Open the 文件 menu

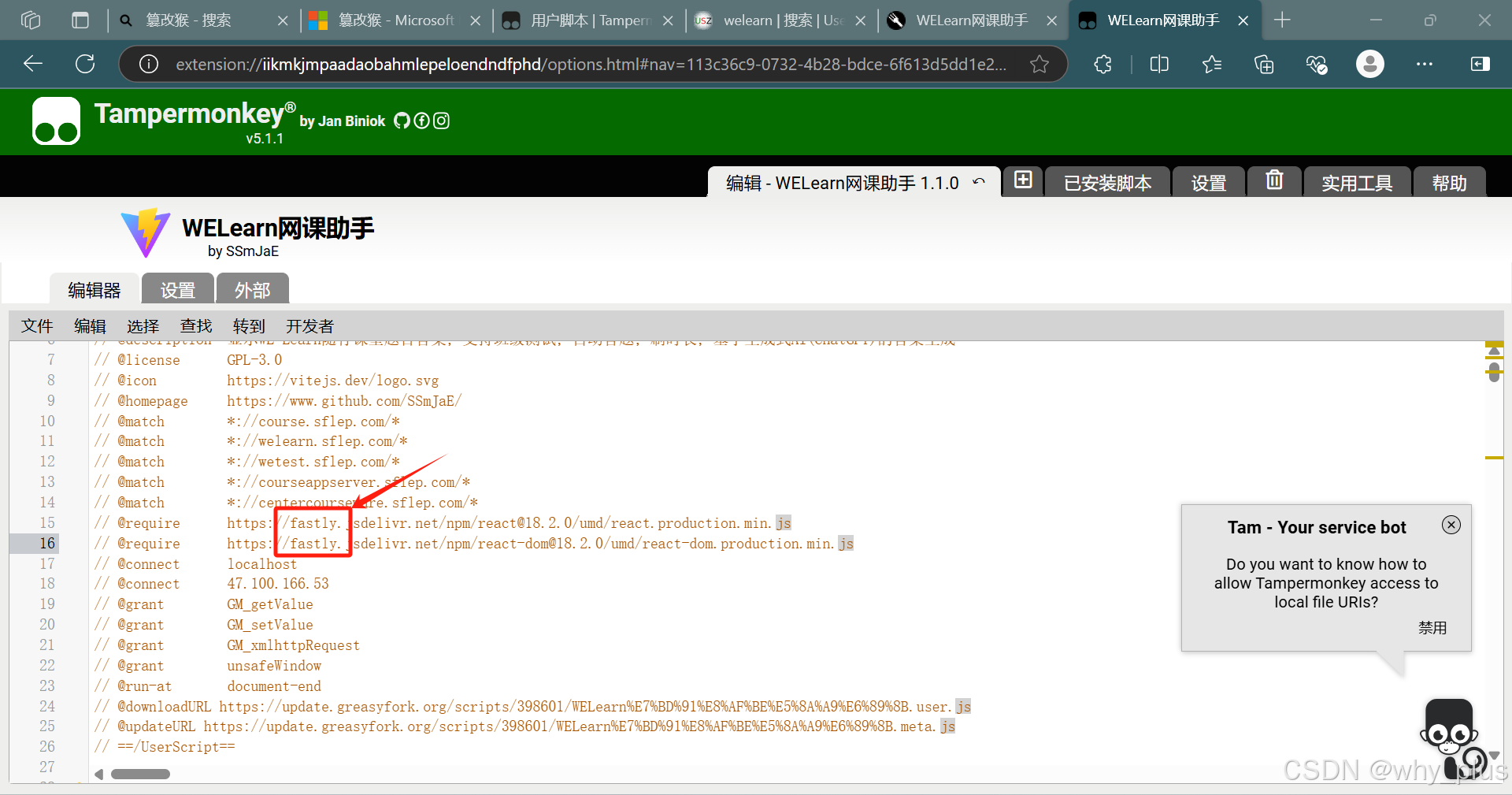pyautogui.click(x=37, y=326)
